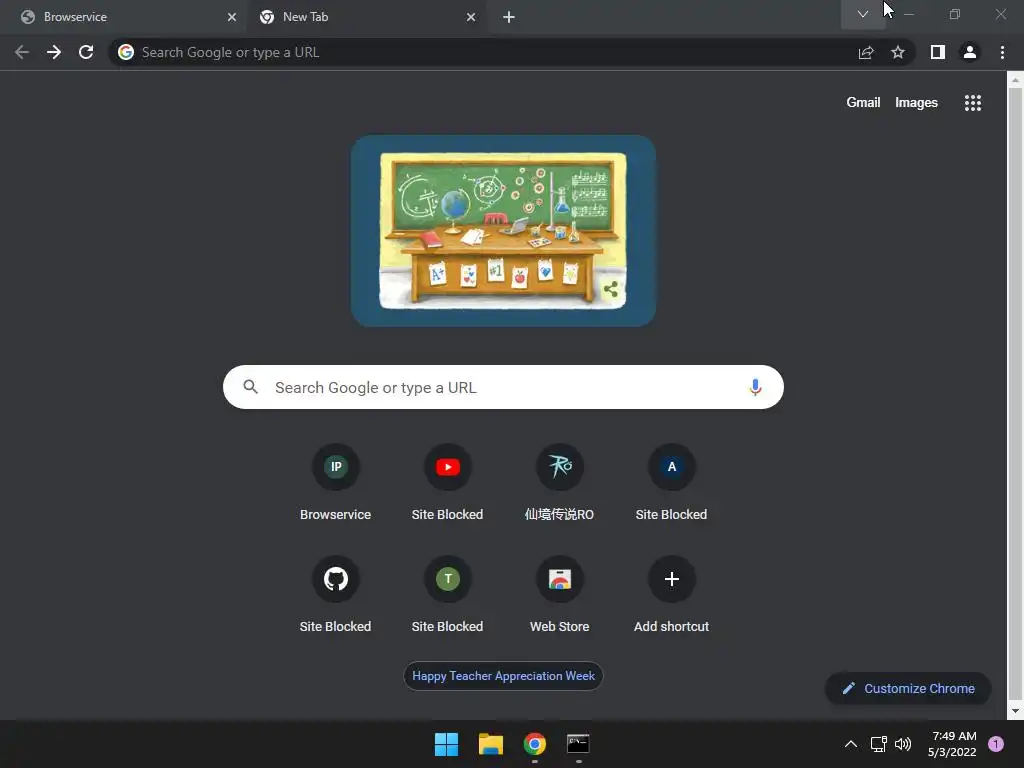Image resolution: width=1024 pixels, height=768 pixels.
Task: Open the notification count badge
Action: 996,744
